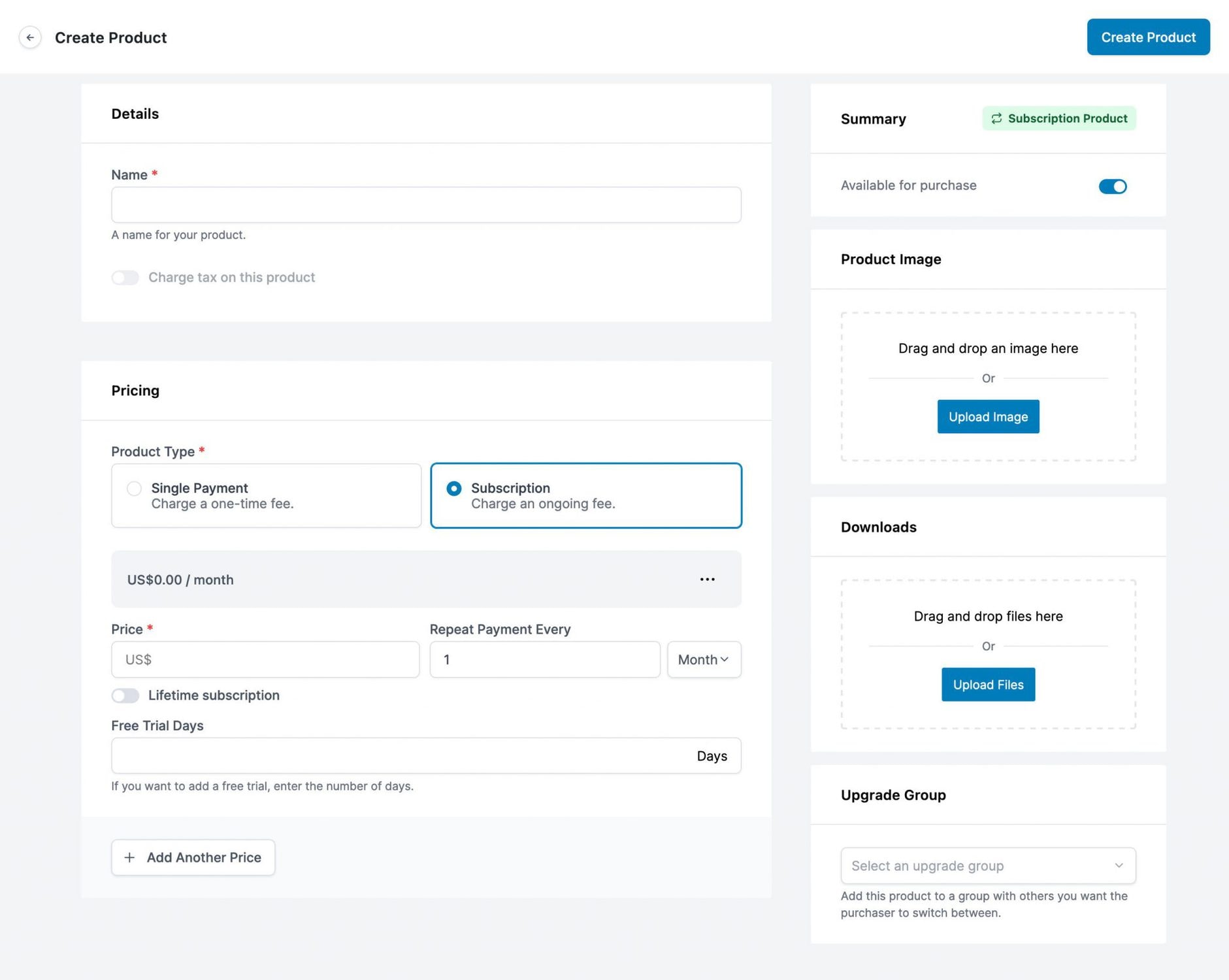Click the Summary heading

(873, 119)
